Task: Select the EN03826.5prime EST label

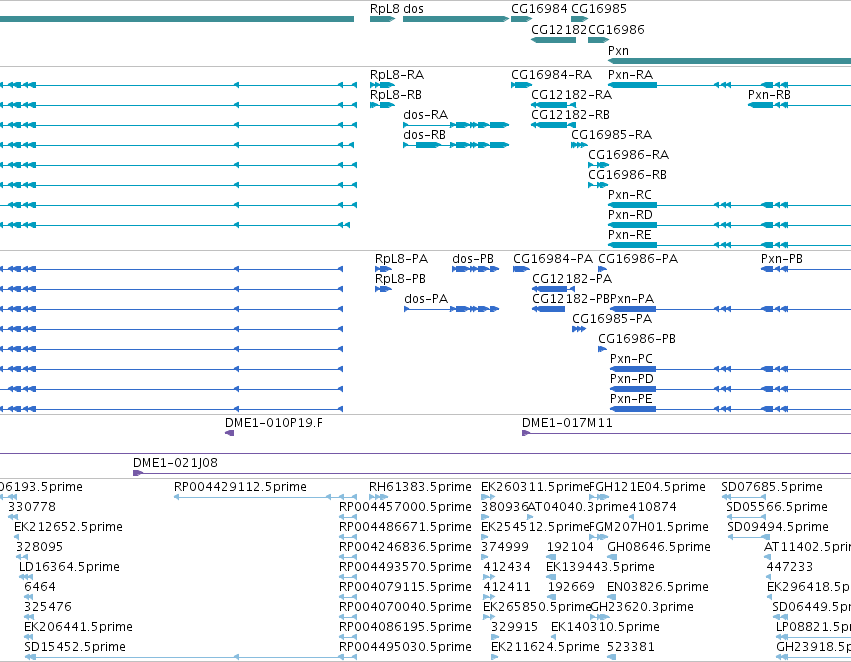Action: coord(658,588)
